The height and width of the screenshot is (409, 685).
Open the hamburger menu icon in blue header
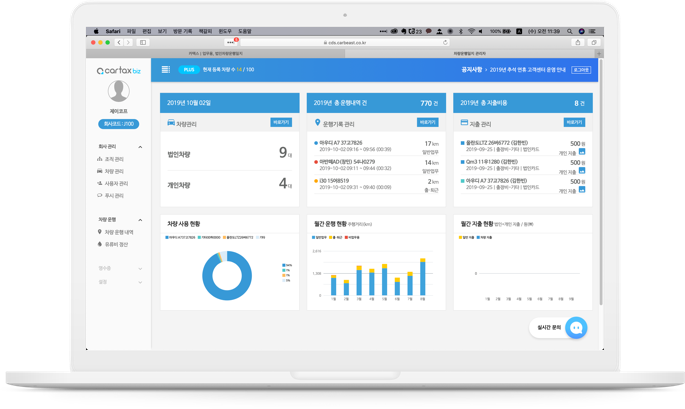point(166,69)
